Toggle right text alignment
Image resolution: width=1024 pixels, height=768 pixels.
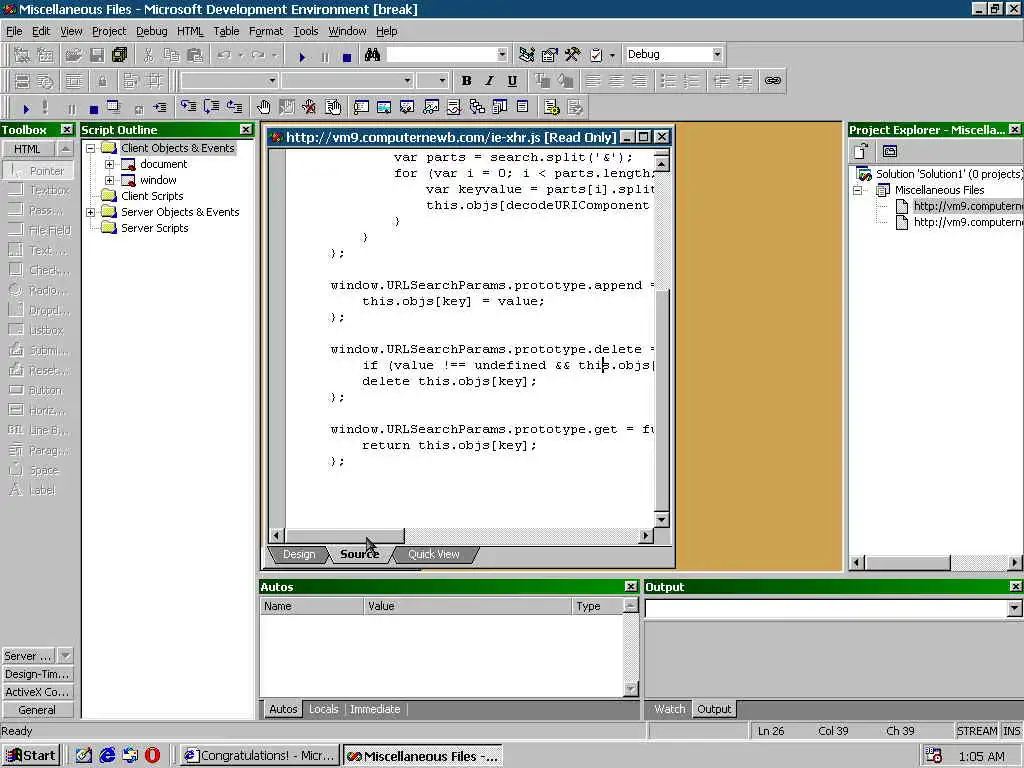point(639,80)
